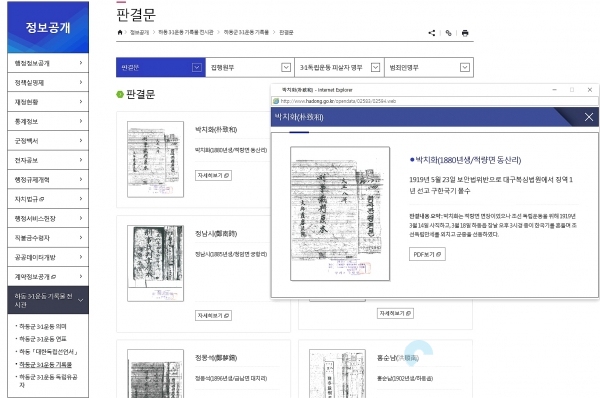The width and height of the screenshot is (600, 398).
Task: Minimize the Internet Explorer popup window
Action: 554,90
